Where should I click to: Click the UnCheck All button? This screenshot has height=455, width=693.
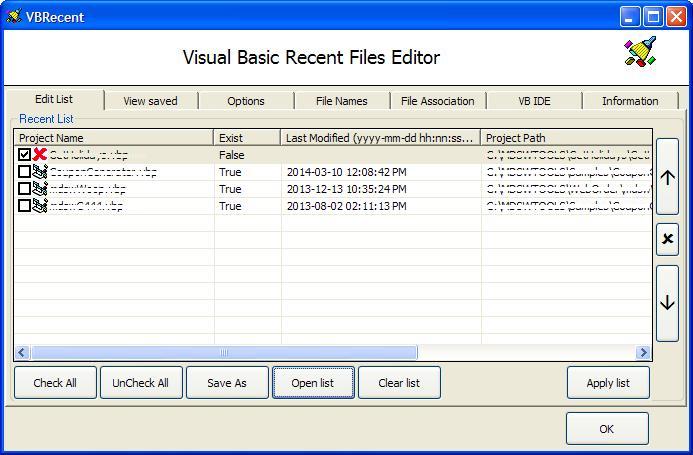(141, 382)
